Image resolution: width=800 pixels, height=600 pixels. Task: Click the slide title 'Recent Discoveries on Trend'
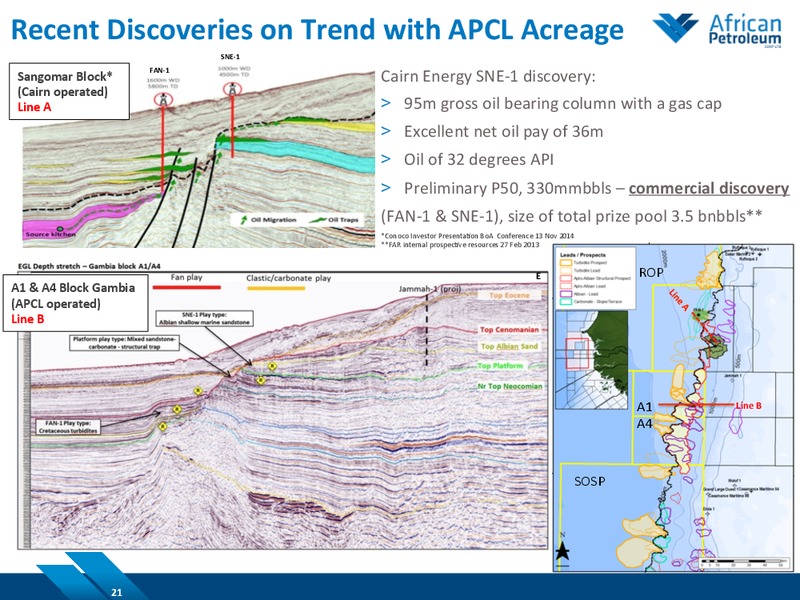[x=316, y=29]
